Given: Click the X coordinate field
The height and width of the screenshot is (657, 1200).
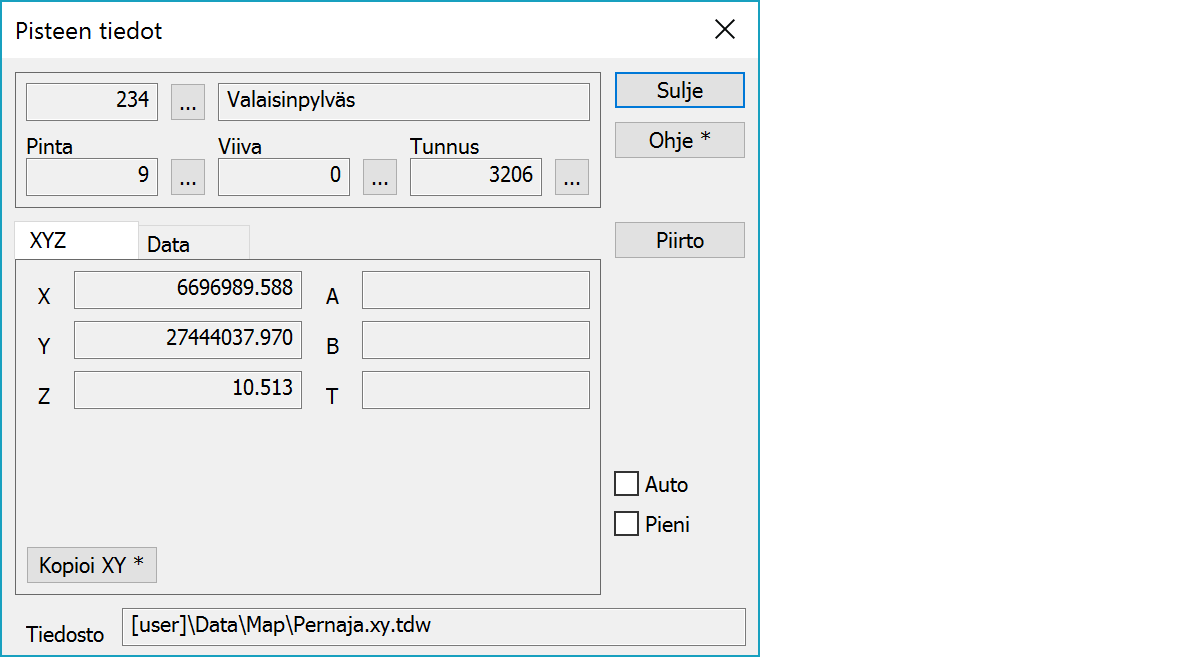Looking at the screenshot, I should tap(188, 290).
